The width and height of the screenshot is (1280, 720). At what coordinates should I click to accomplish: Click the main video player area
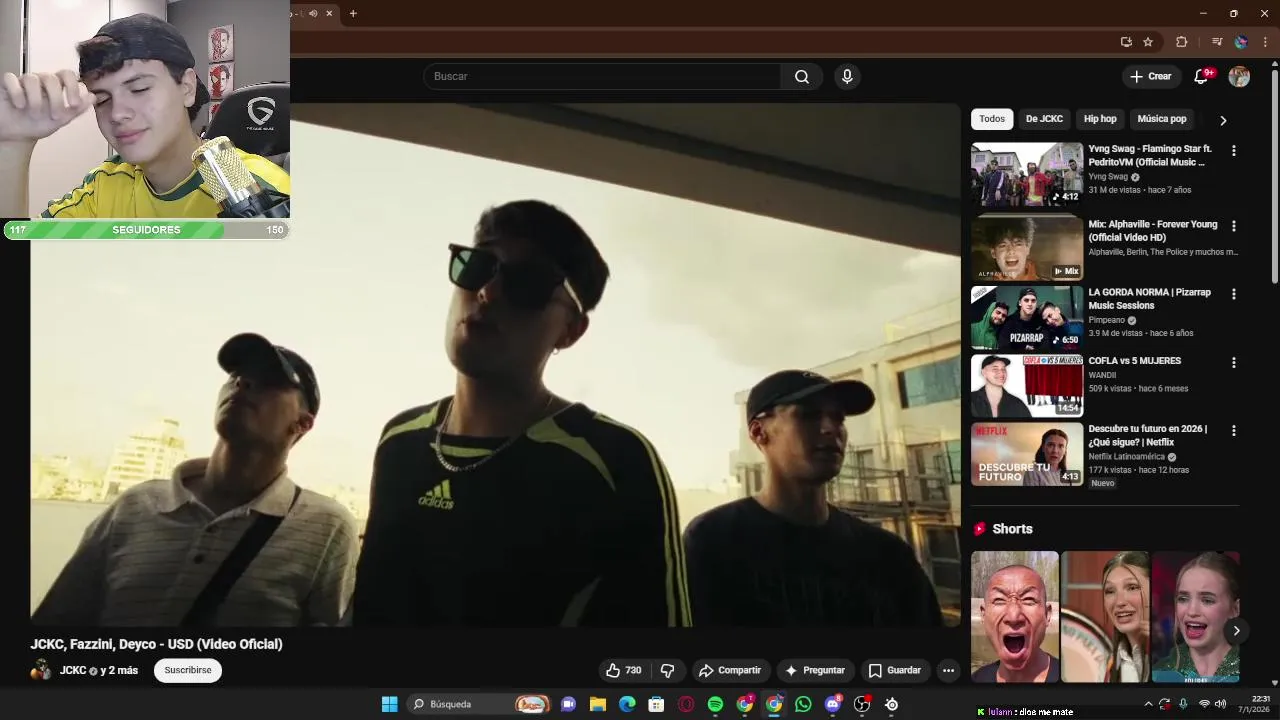pos(495,365)
